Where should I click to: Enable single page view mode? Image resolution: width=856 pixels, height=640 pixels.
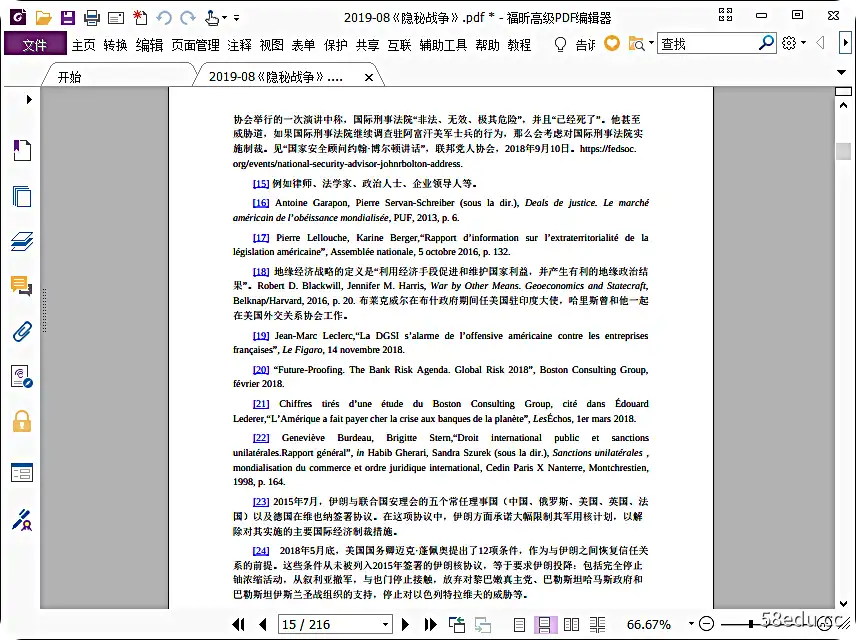point(519,624)
